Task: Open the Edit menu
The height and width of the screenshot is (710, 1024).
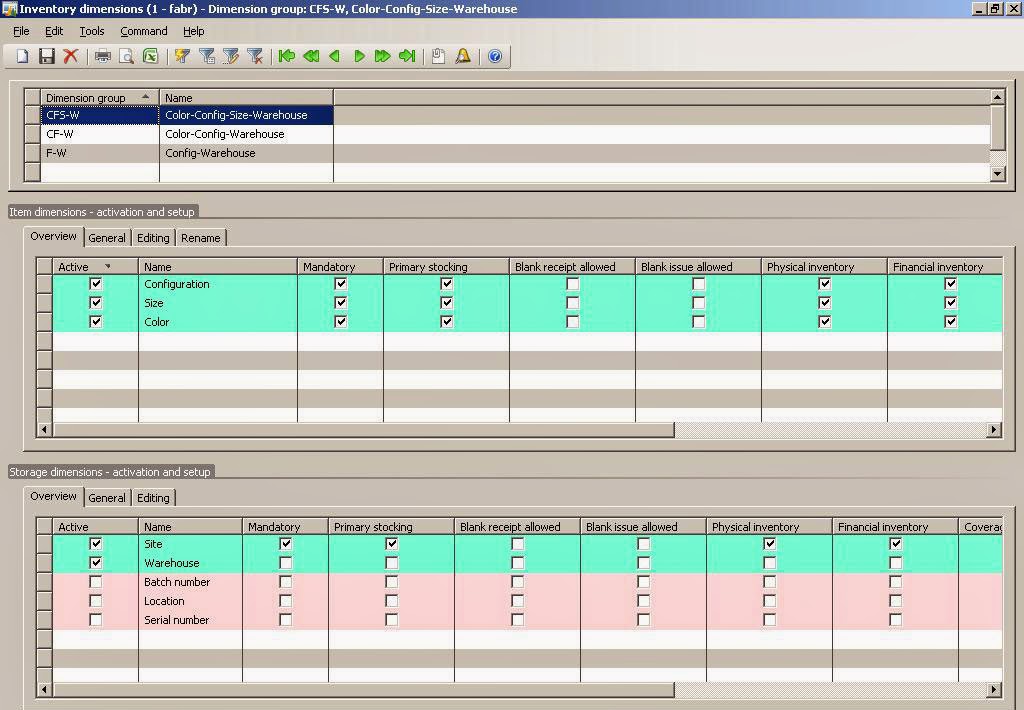Action: tap(54, 31)
